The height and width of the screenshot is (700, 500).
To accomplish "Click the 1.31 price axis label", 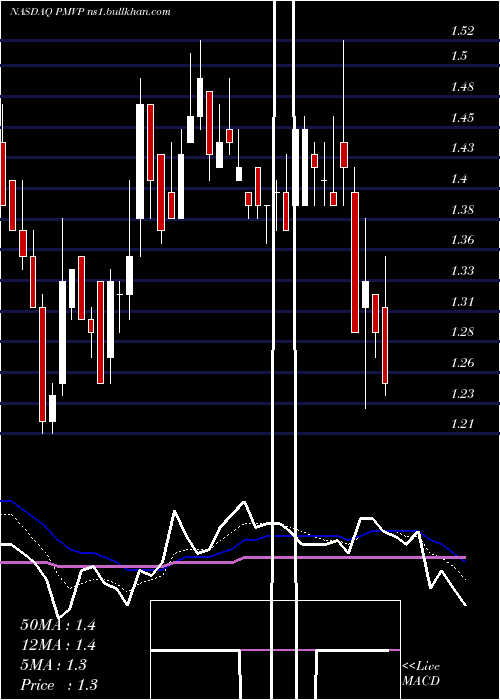I will click(x=462, y=302).
